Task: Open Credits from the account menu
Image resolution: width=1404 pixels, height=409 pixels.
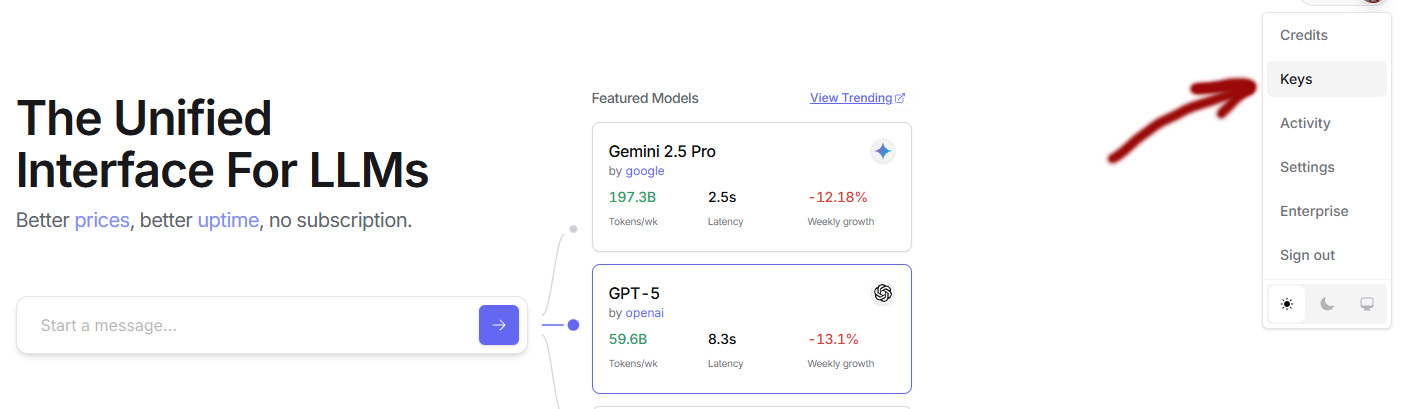Action: (1304, 35)
